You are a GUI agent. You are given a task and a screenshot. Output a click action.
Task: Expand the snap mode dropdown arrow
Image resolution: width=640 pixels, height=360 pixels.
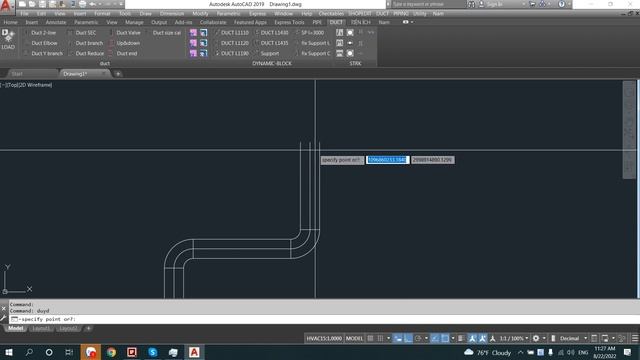[x=389, y=338]
